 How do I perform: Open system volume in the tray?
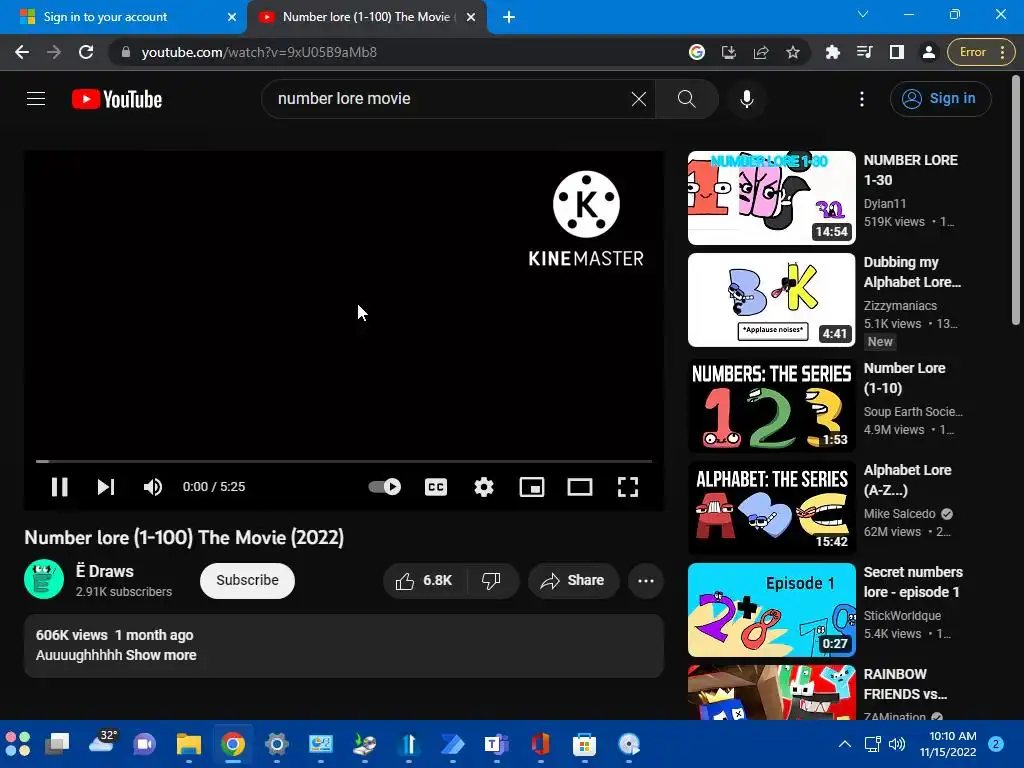coord(897,744)
